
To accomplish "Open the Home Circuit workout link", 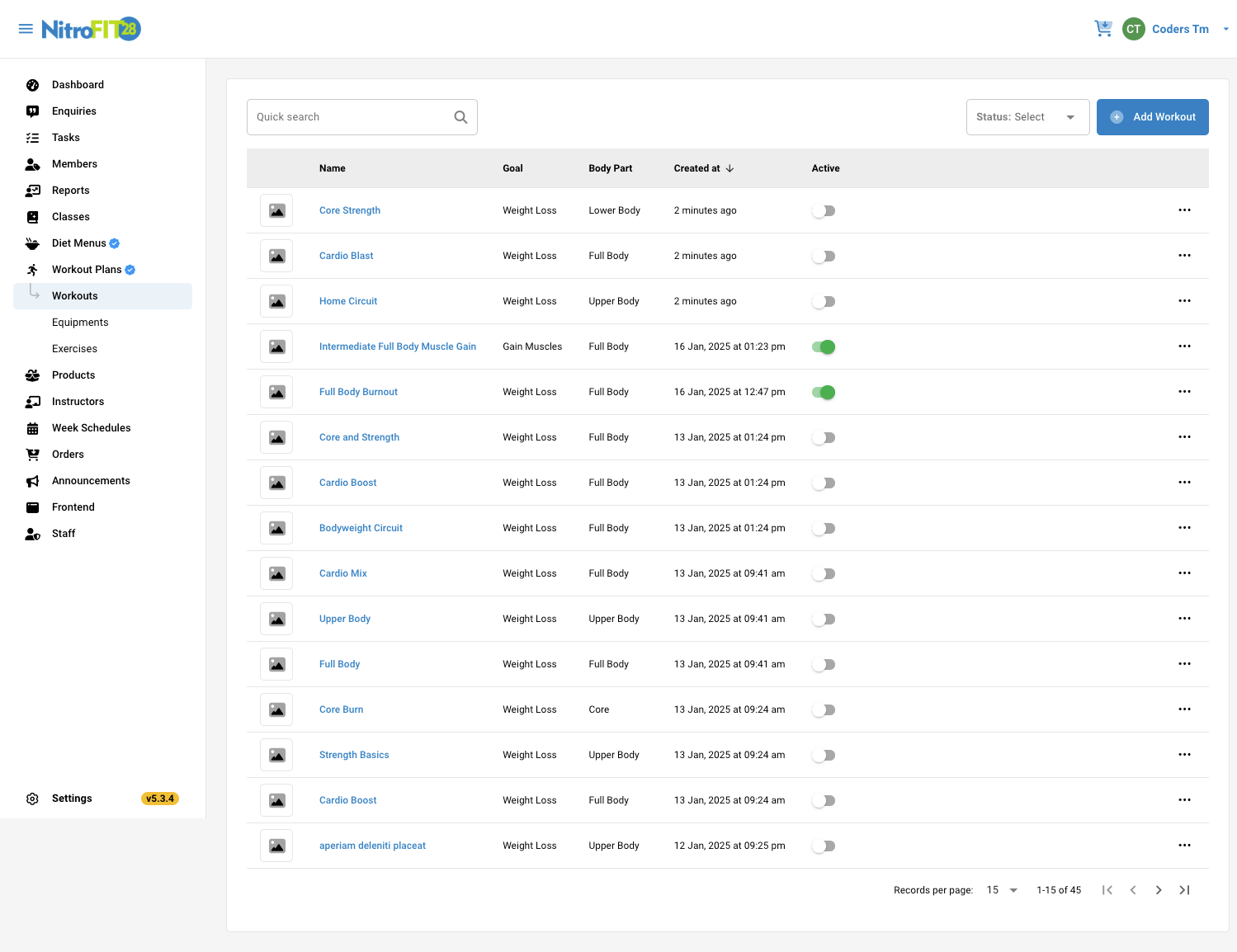I will click(348, 301).
